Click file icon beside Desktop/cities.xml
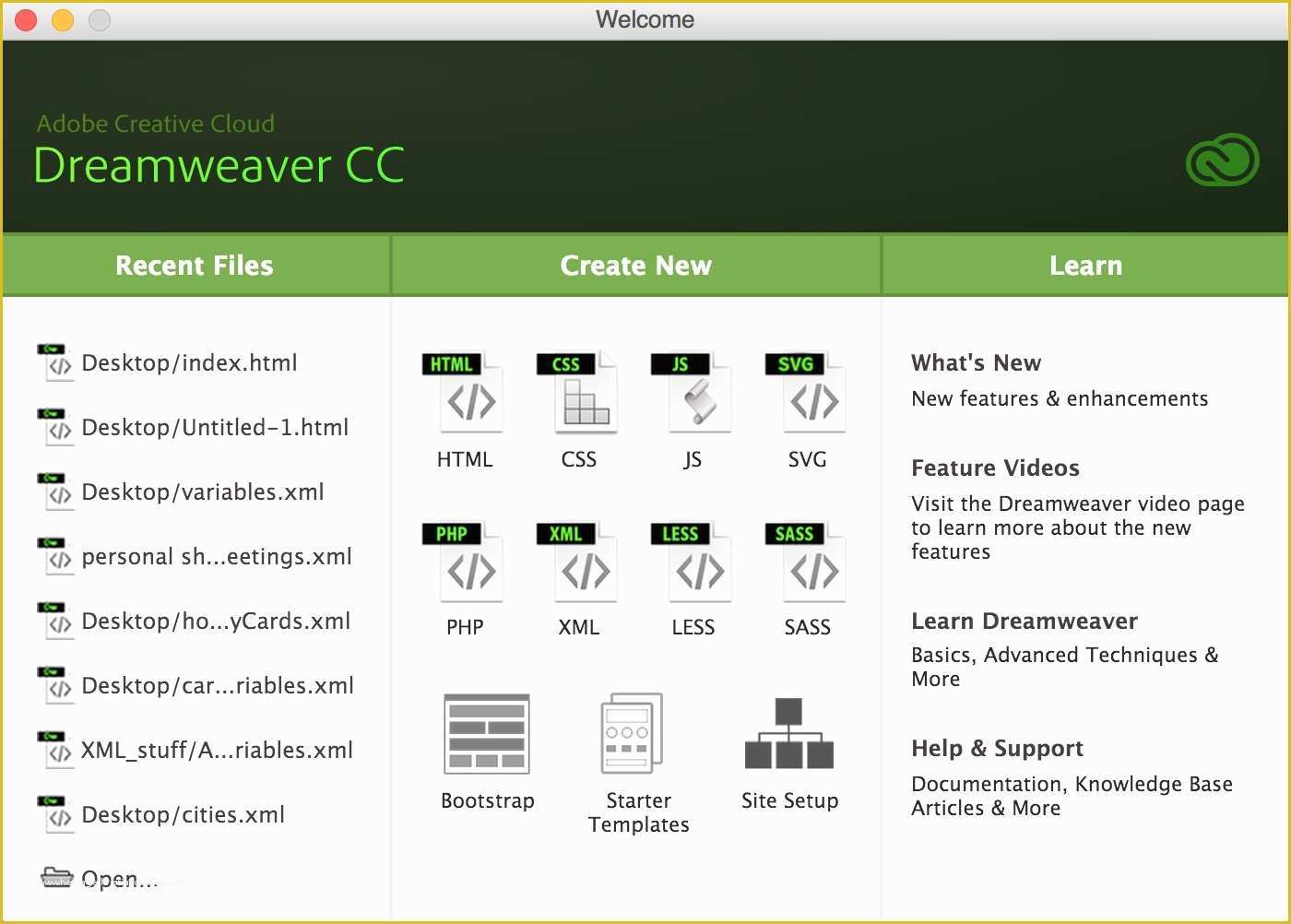 pos(54,814)
